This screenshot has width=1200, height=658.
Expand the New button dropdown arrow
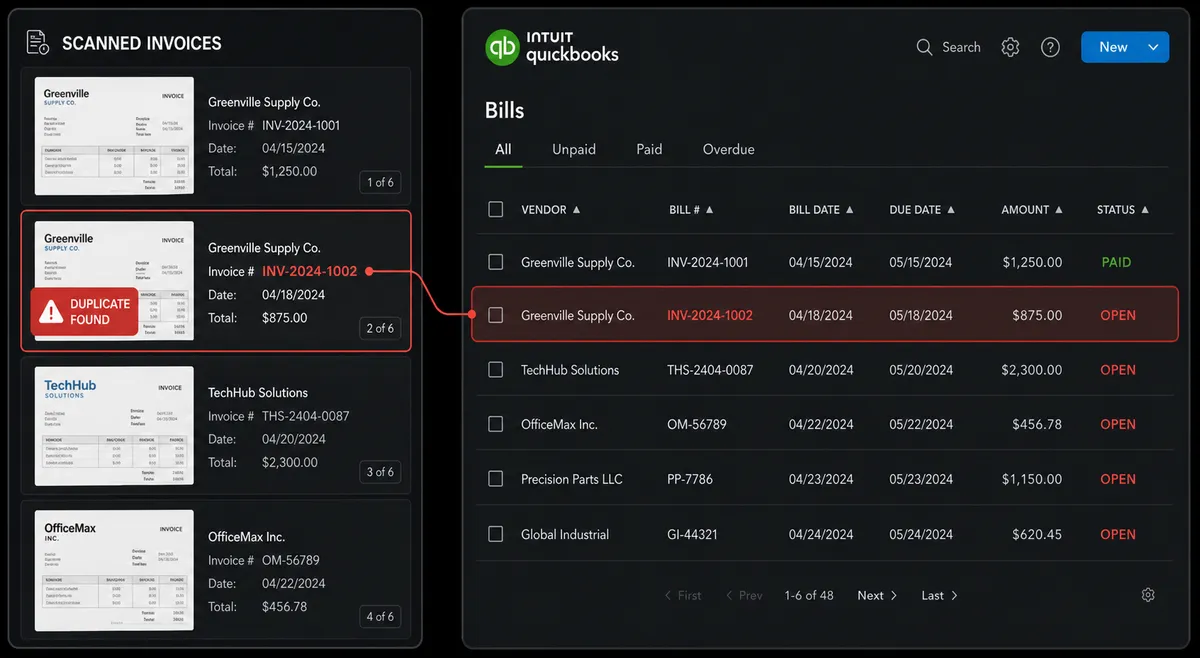[1153, 47]
